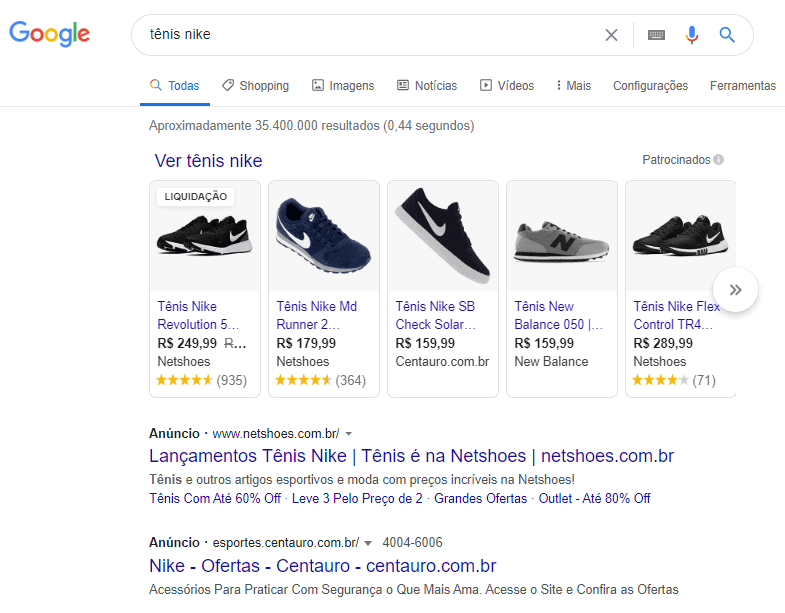Expand the Mais menu
Screen dimensions: 785x613
[x=574, y=86]
